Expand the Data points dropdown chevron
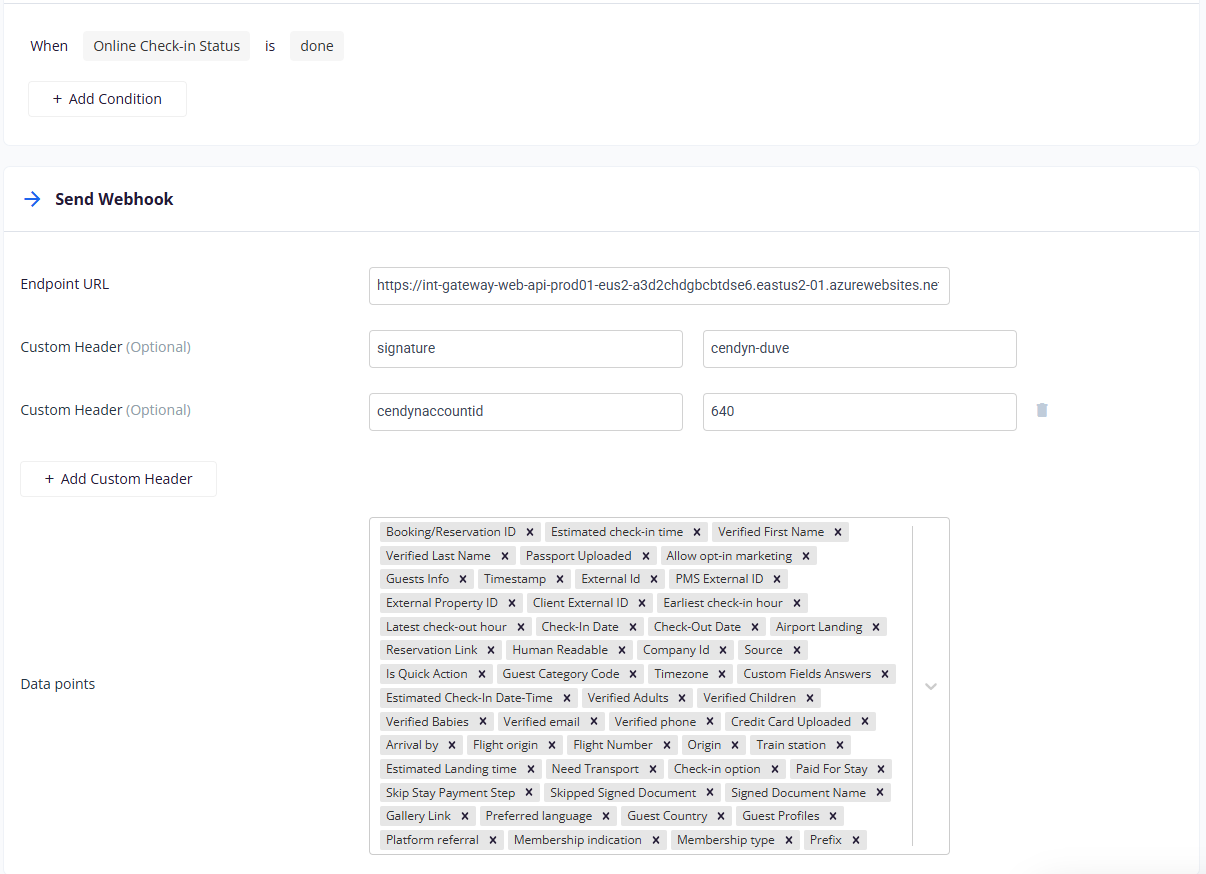Image resolution: width=1206 pixels, height=874 pixels. coord(931,686)
